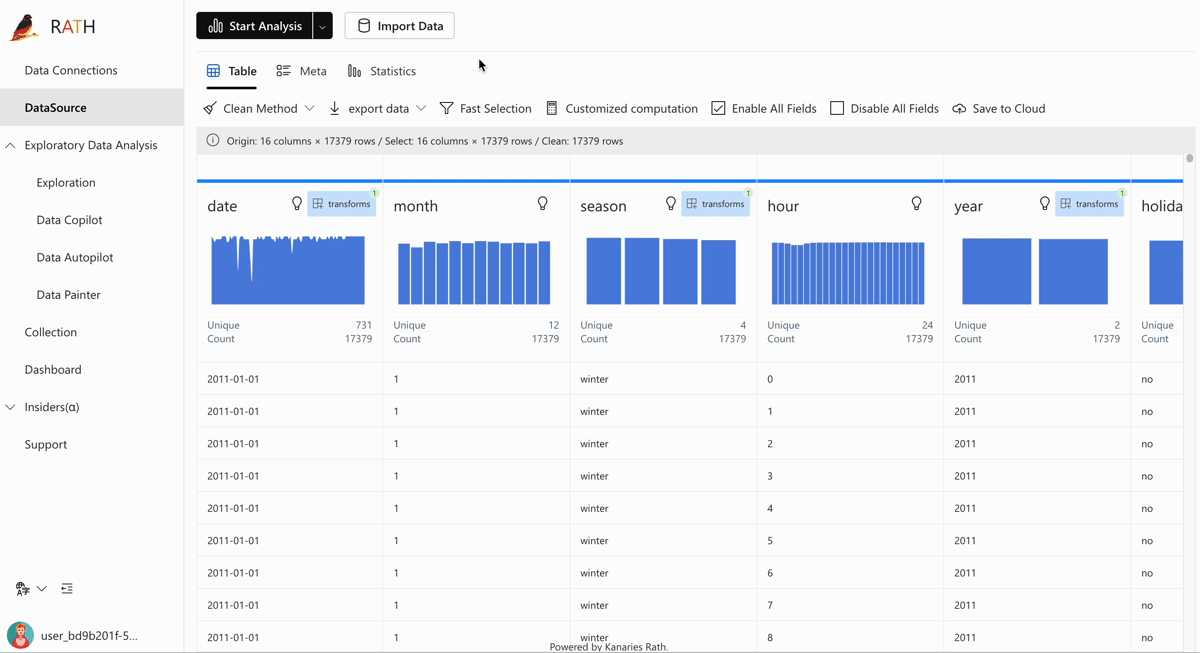
Task: Open transforms badge on season column
Action: (x=715, y=204)
